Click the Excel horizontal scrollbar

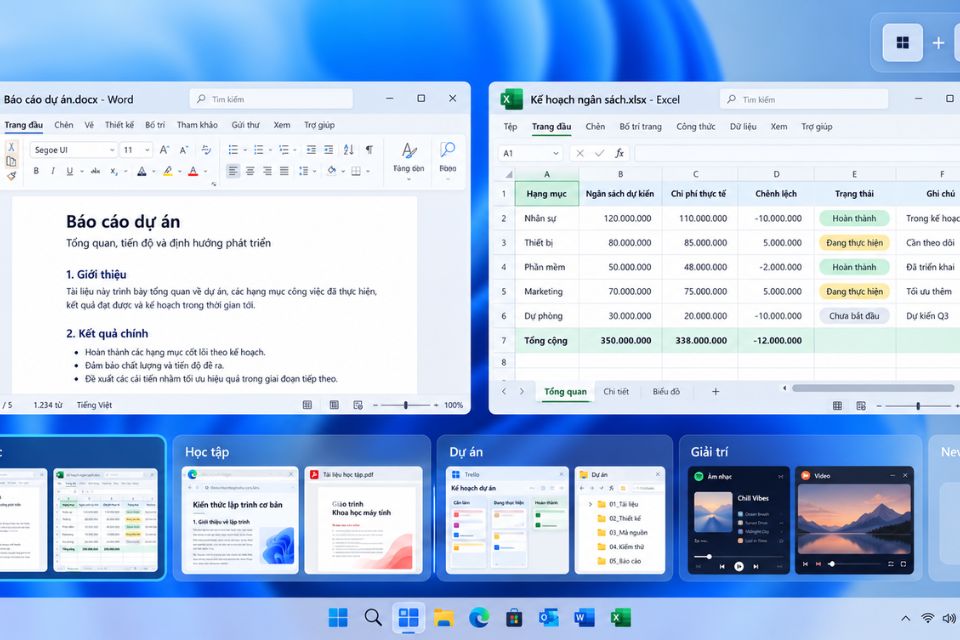(x=872, y=388)
